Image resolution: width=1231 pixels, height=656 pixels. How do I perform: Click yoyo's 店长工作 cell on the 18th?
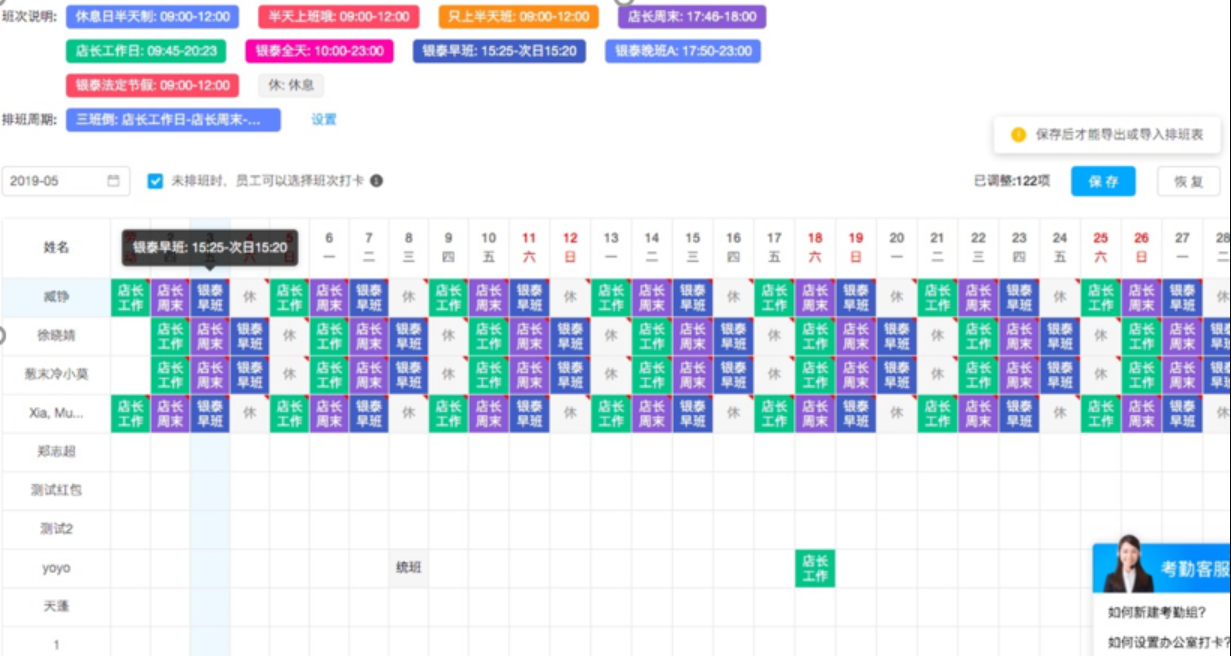(815, 568)
